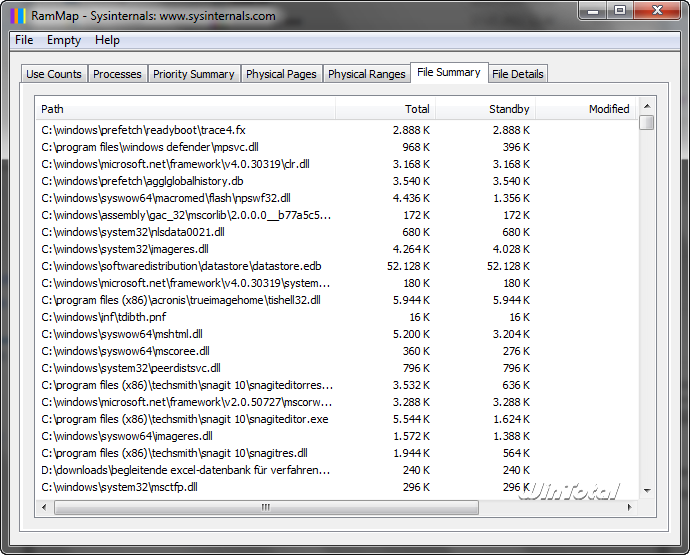Click the 1.624 K Standby value
The height and width of the screenshot is (555, 690).
pos(511,419)
